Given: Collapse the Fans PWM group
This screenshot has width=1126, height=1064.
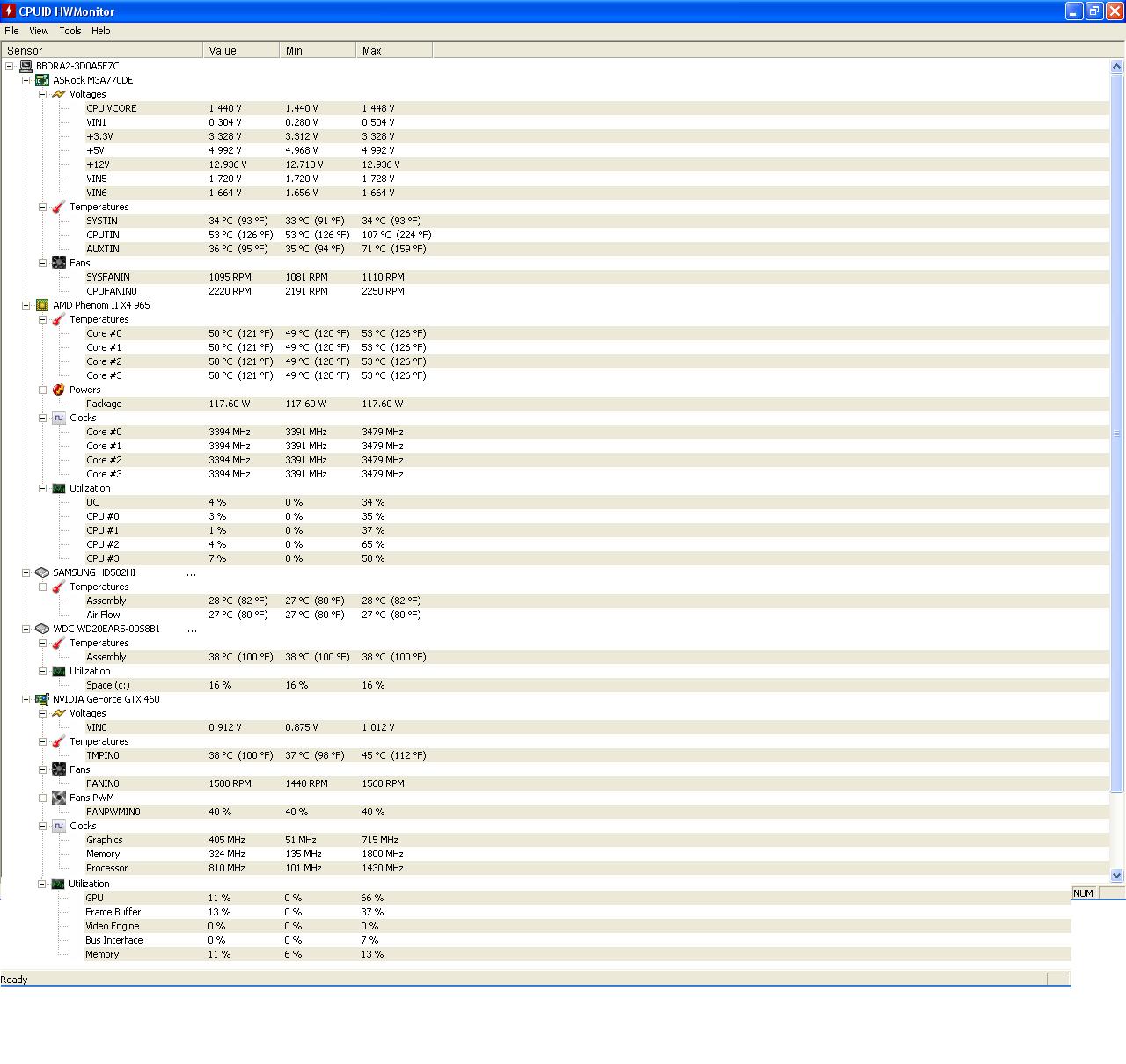Looking at the screenshot, I should coord(42,798).
